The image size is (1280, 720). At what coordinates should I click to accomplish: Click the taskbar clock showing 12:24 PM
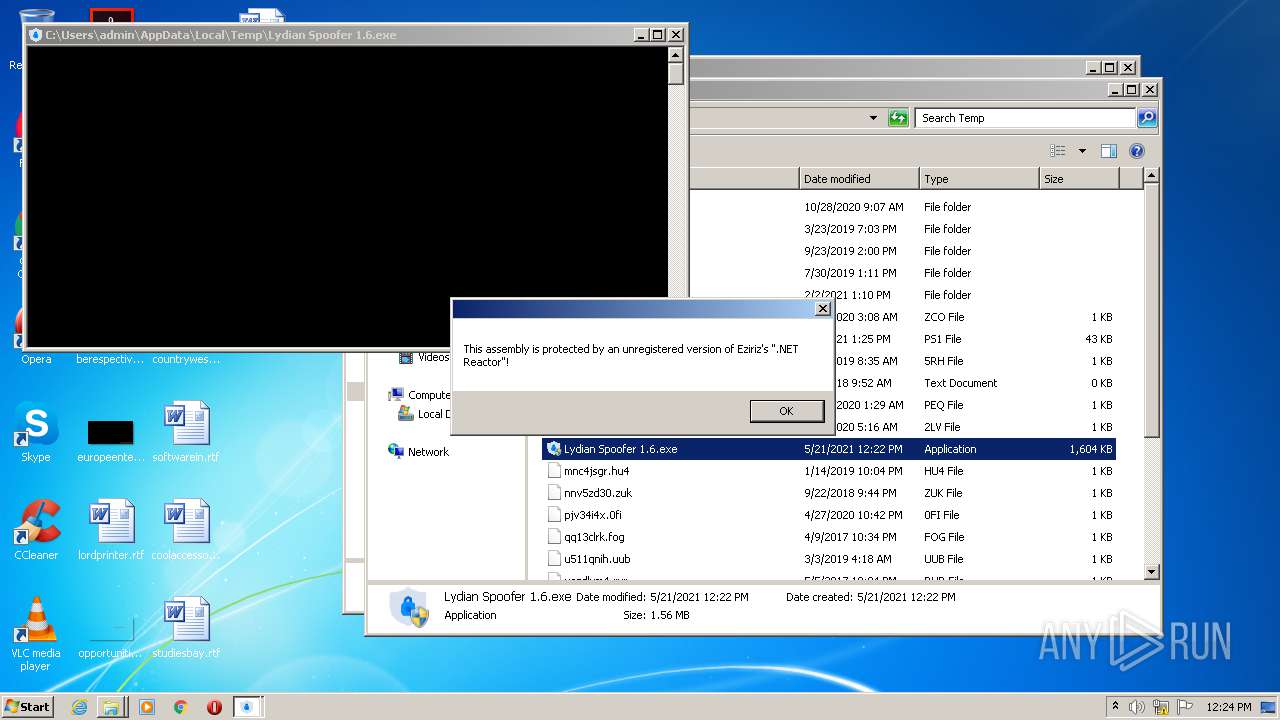pyautogui.click(x=1228, y=706)
